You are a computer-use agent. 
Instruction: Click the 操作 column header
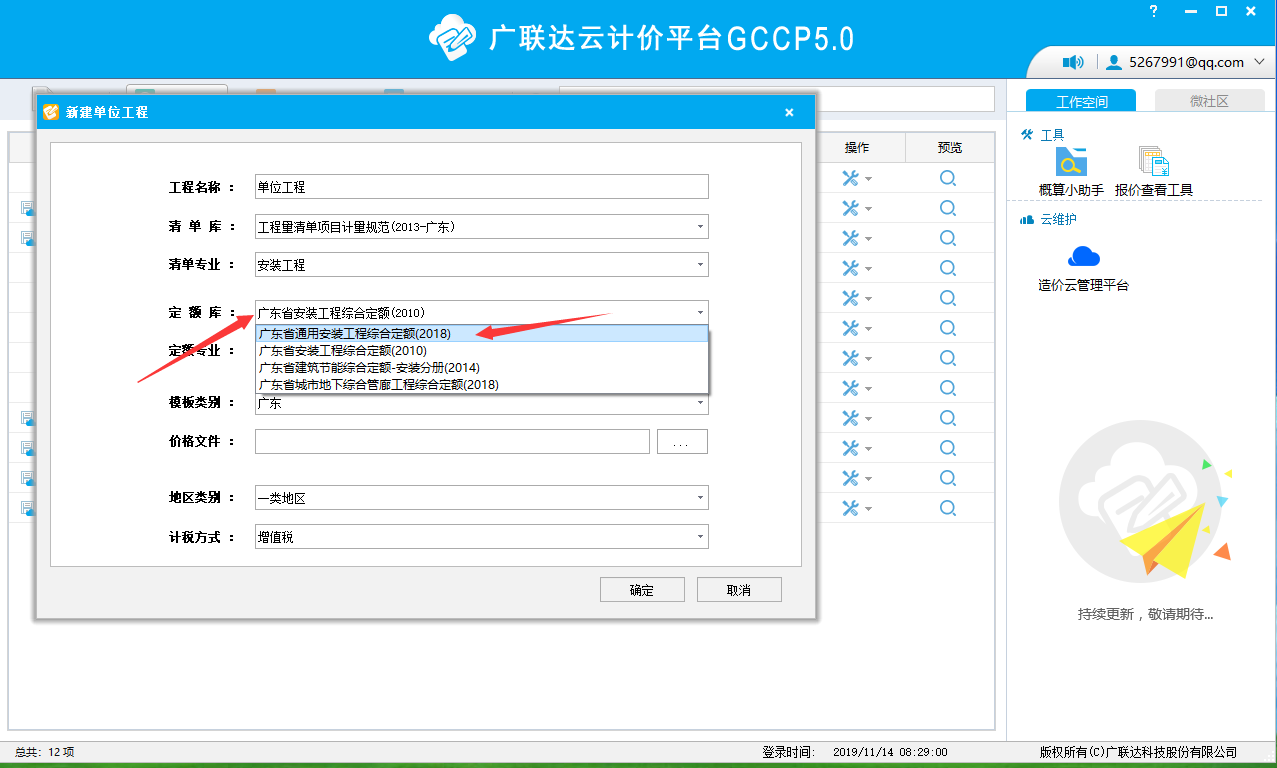coord(857,148)
